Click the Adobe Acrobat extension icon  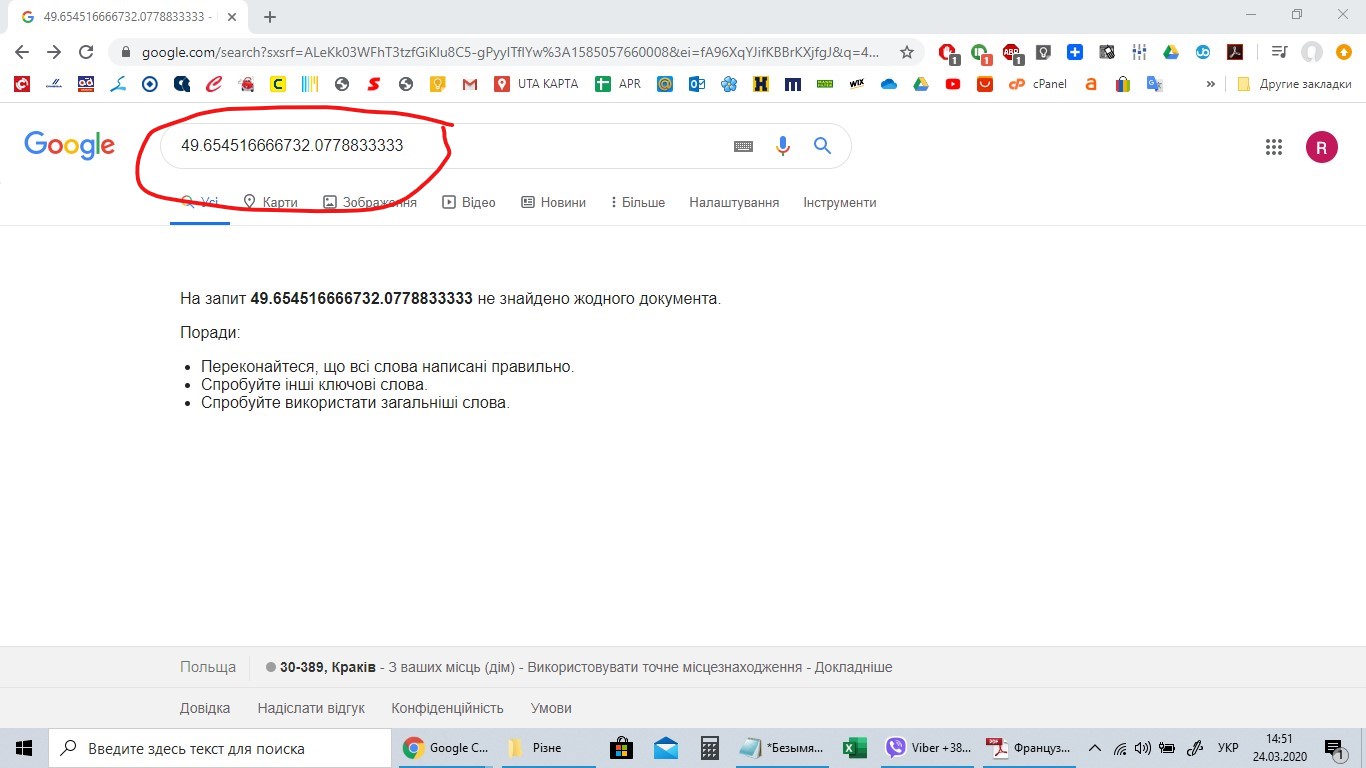pos(1234,52)
